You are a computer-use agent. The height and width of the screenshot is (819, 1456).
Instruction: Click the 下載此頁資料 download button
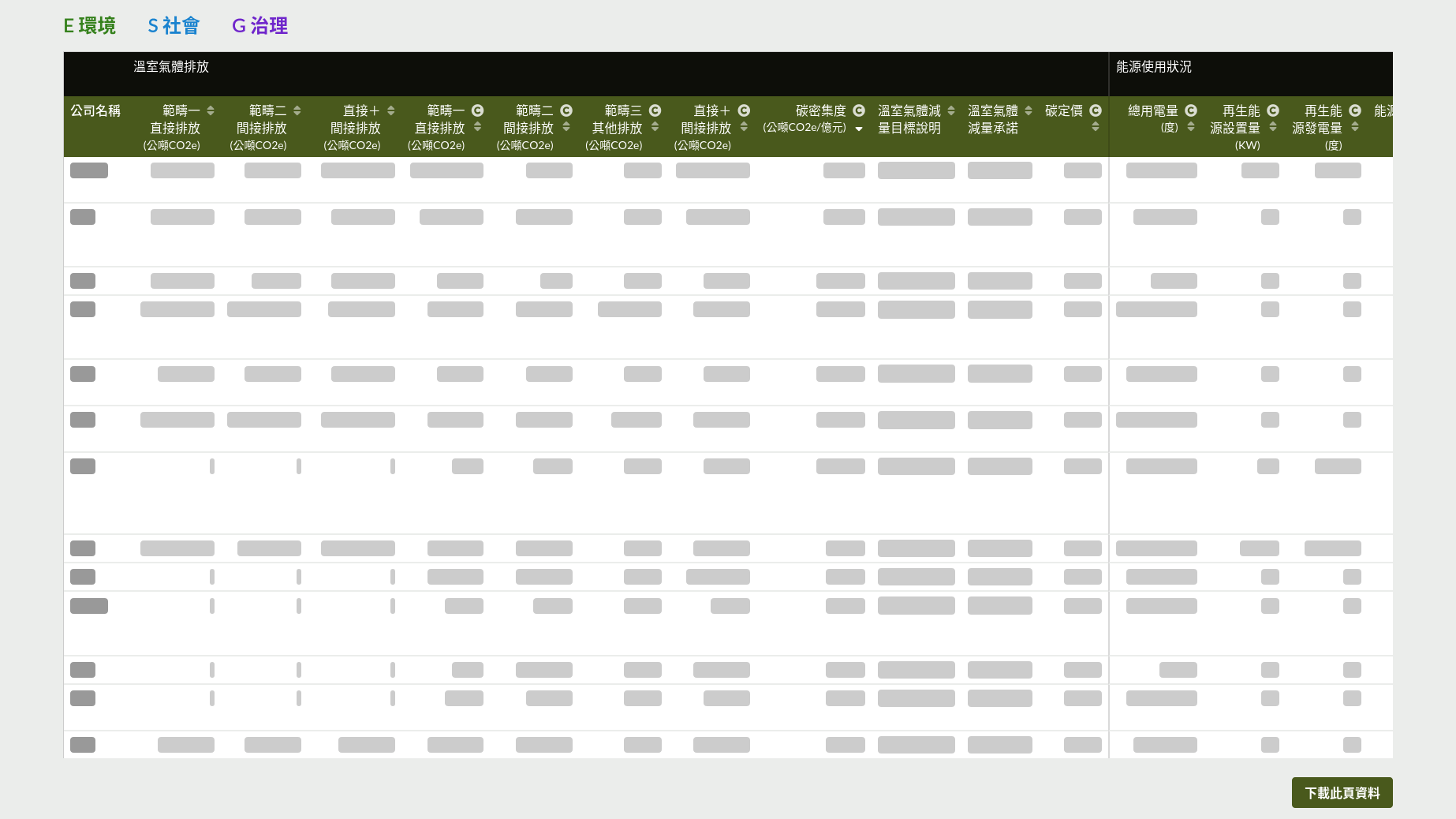[x=1342, y=793]
